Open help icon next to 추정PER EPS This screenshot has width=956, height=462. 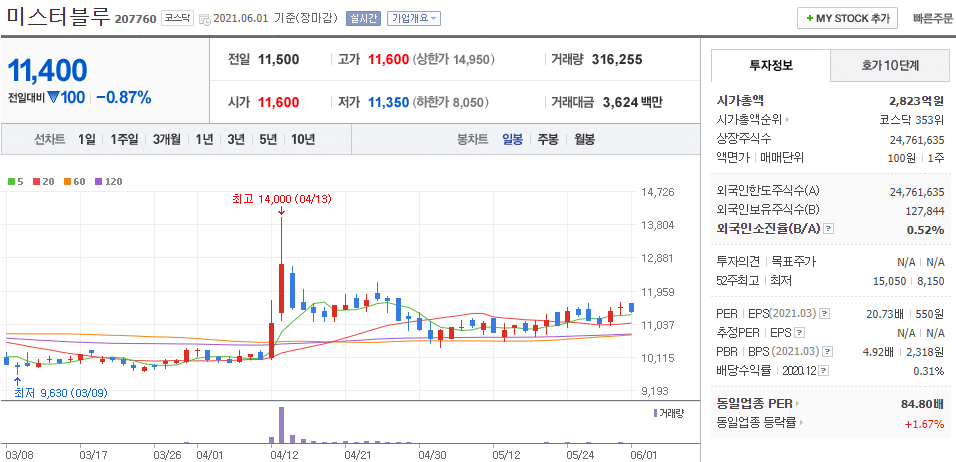(x=800, y=333)
